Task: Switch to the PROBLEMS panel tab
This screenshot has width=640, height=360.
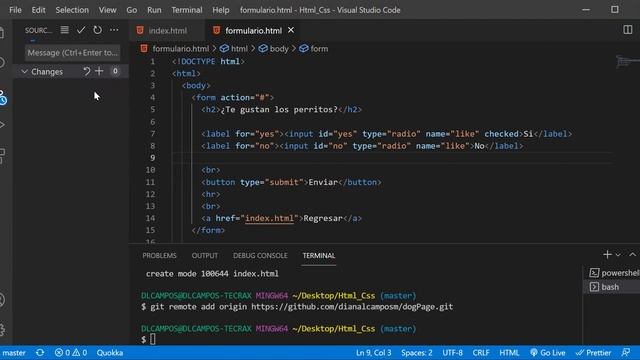Action: tap(159, 256)
